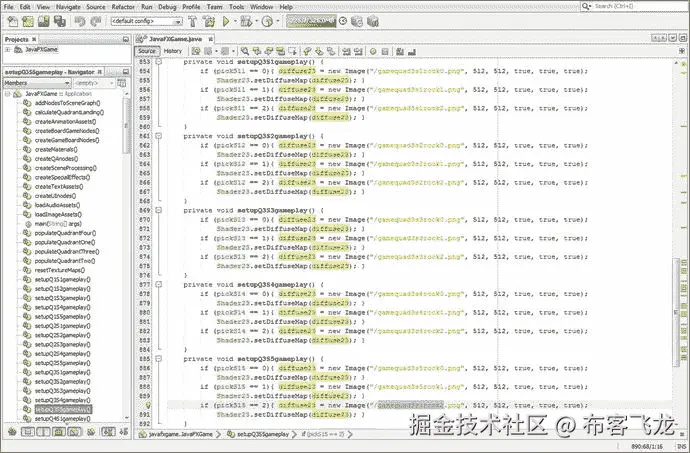
Task: Click the Clean and Build Project icon
Action: point(209,21)
